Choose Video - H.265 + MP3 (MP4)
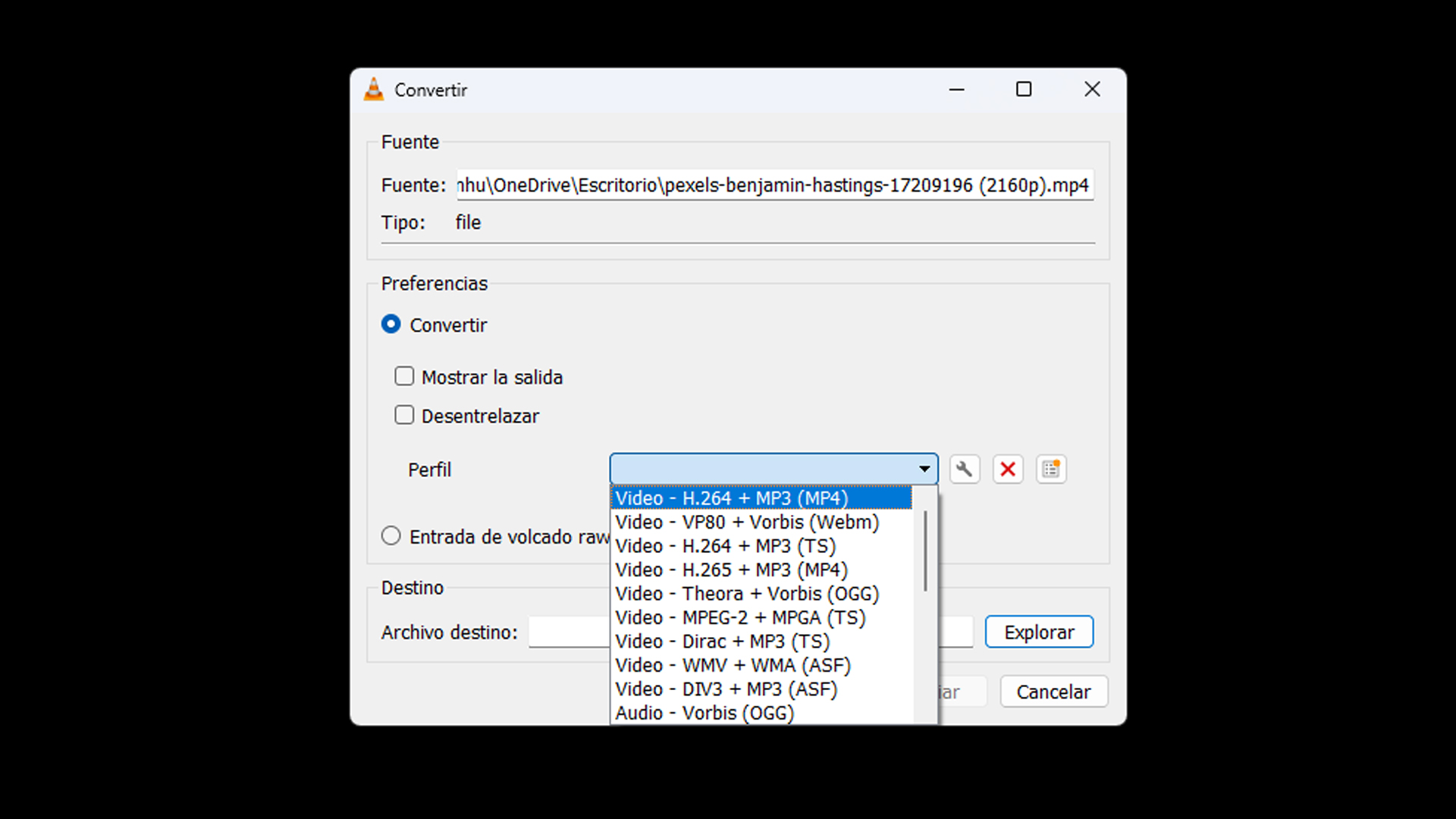Viewport: 1456px width, 819px height. click(x=761, y=570)
